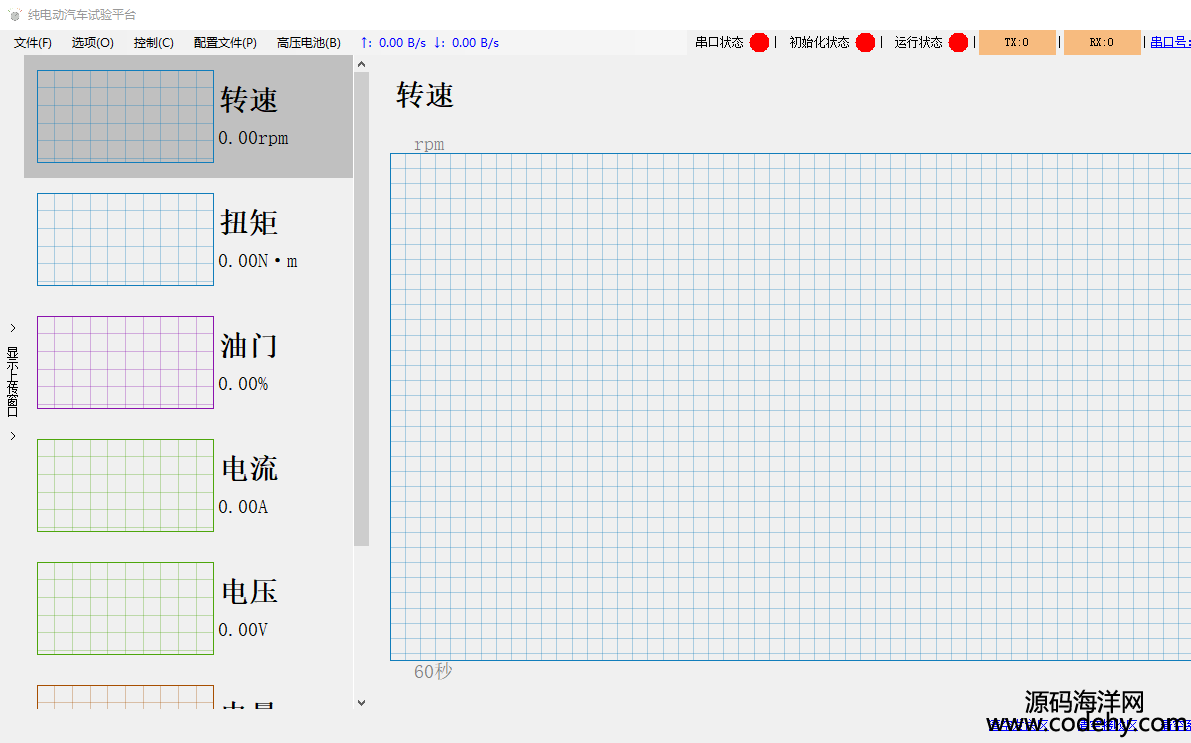This screenshot has width=1191, height=743.
Task: Open the 串口号 link
Action: point(1170,43)
